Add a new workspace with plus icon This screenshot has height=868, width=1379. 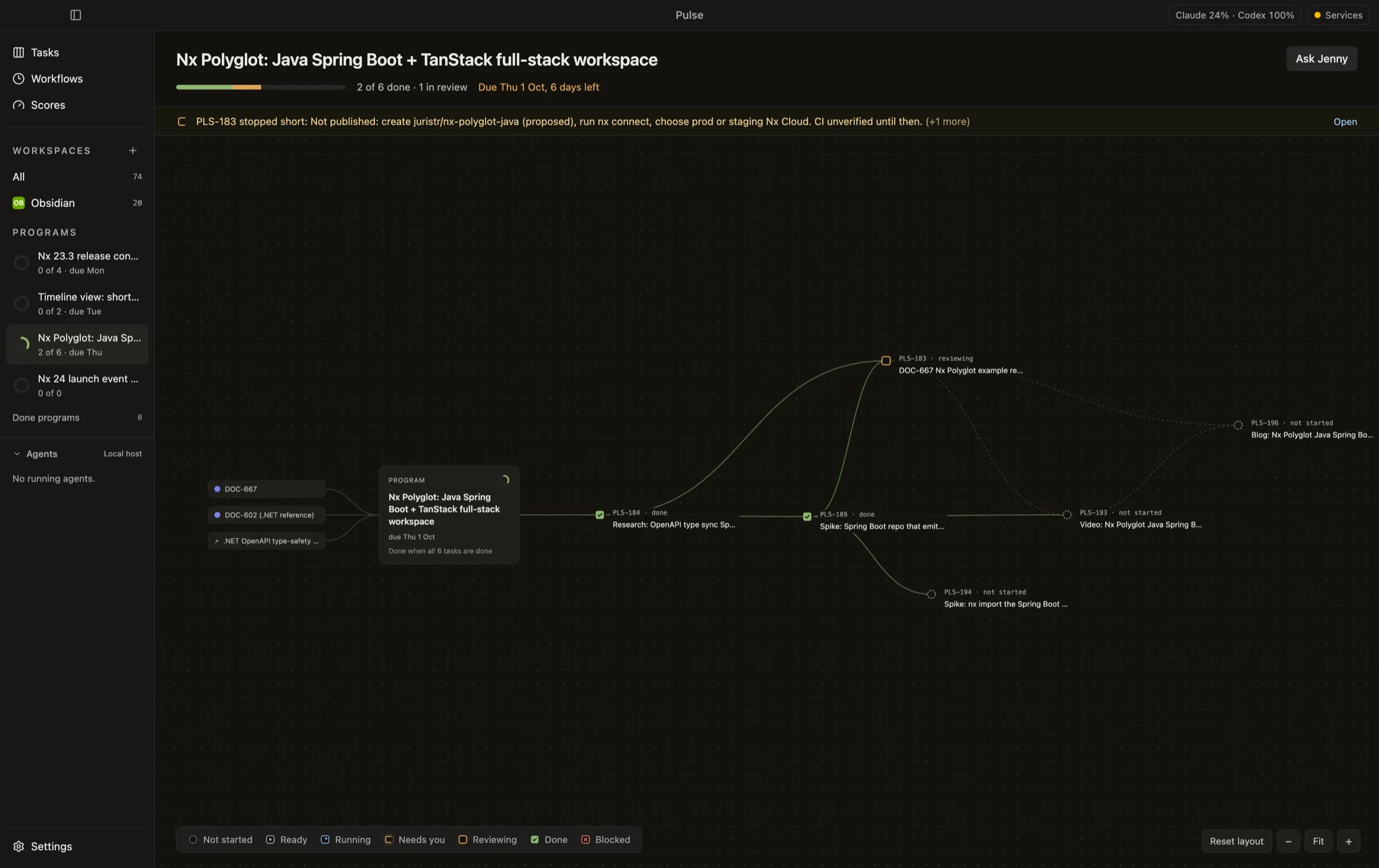(x=133, y=151)
